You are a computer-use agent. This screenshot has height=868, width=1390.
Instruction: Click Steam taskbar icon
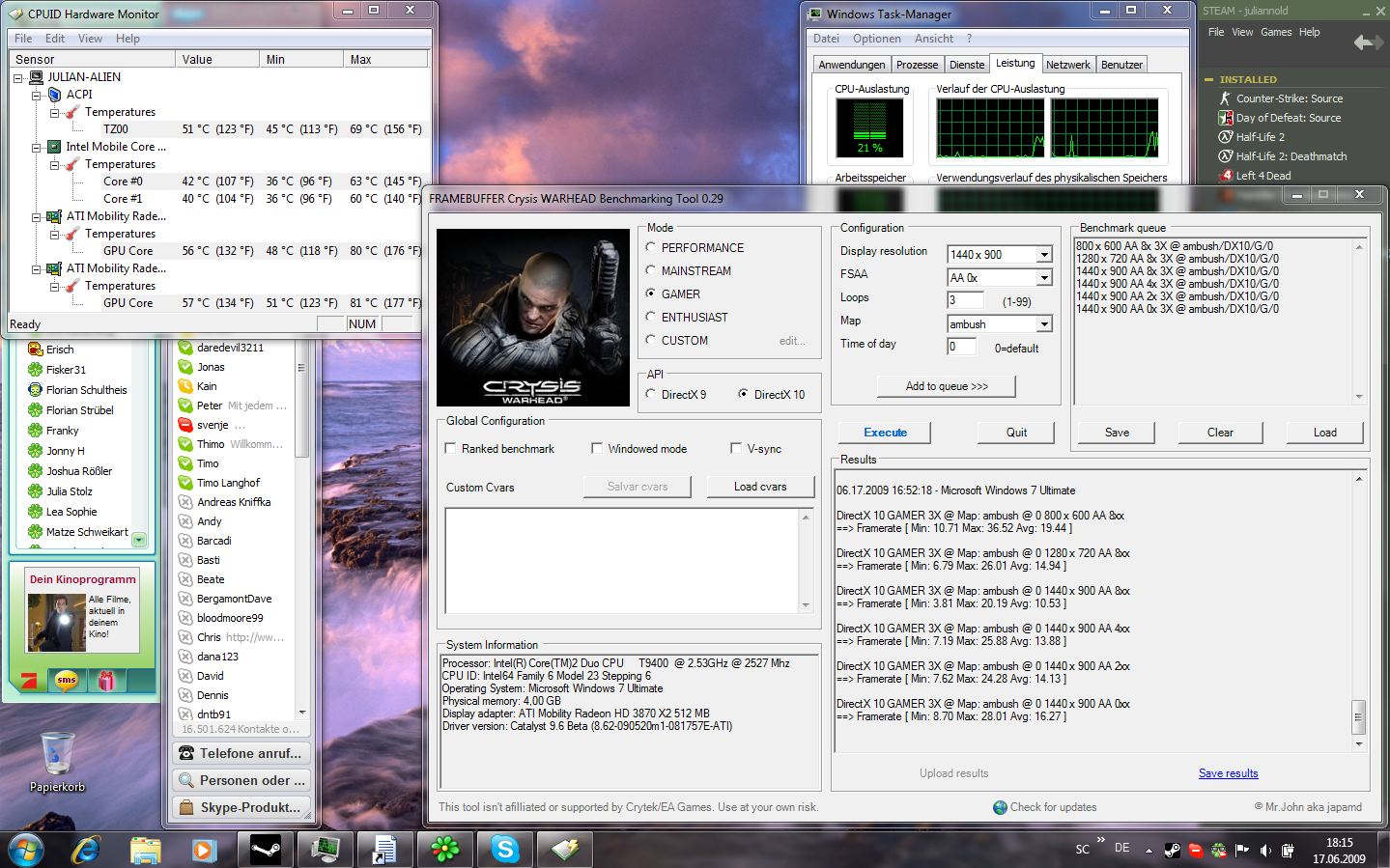coord(265,850)
